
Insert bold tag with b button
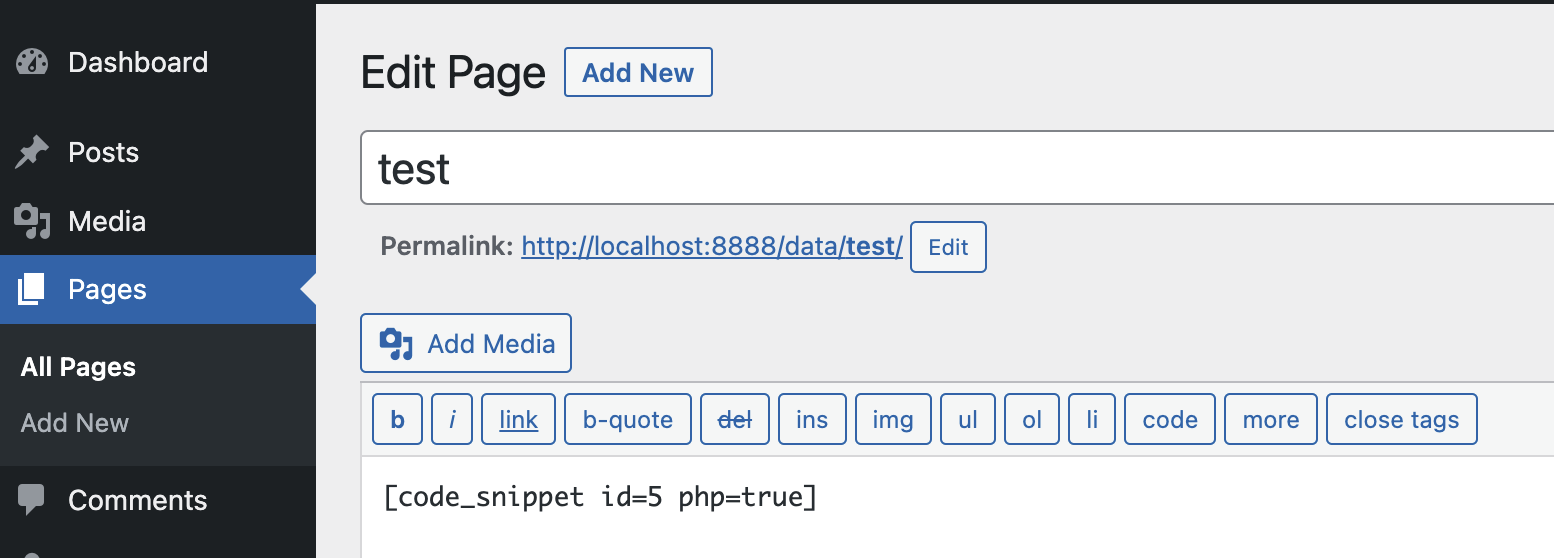[398, 419]
